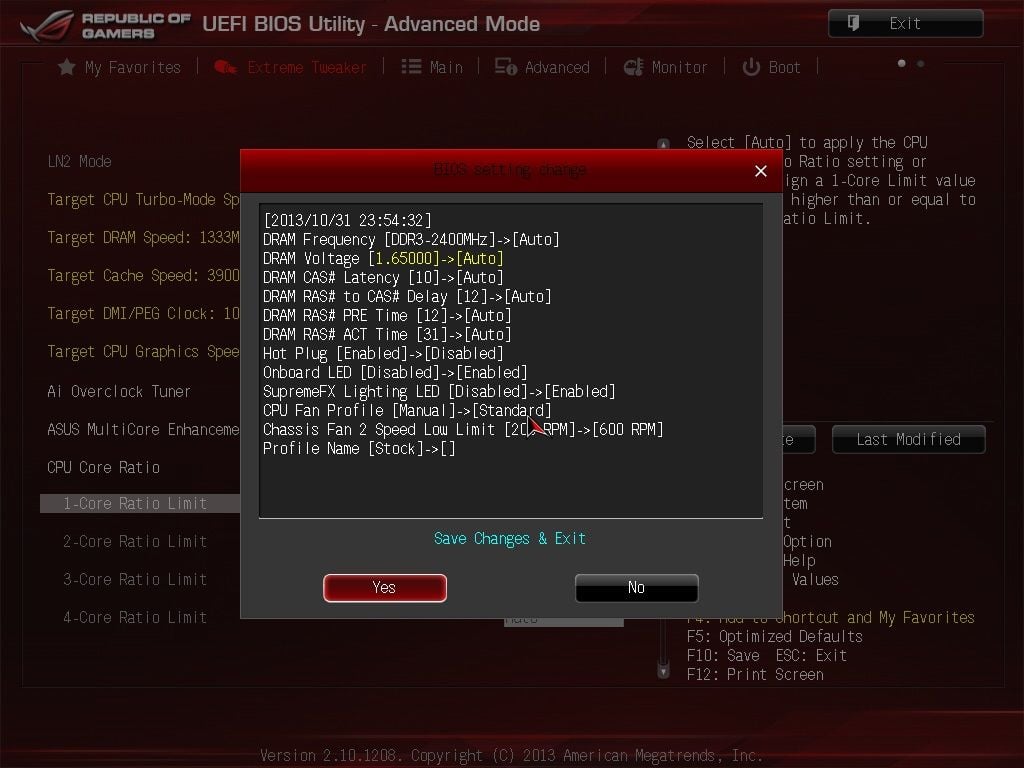This screenshot has width=1024, height=768.
Task: Click the Hot Plug change entry
Action: [x=383, y=353]
